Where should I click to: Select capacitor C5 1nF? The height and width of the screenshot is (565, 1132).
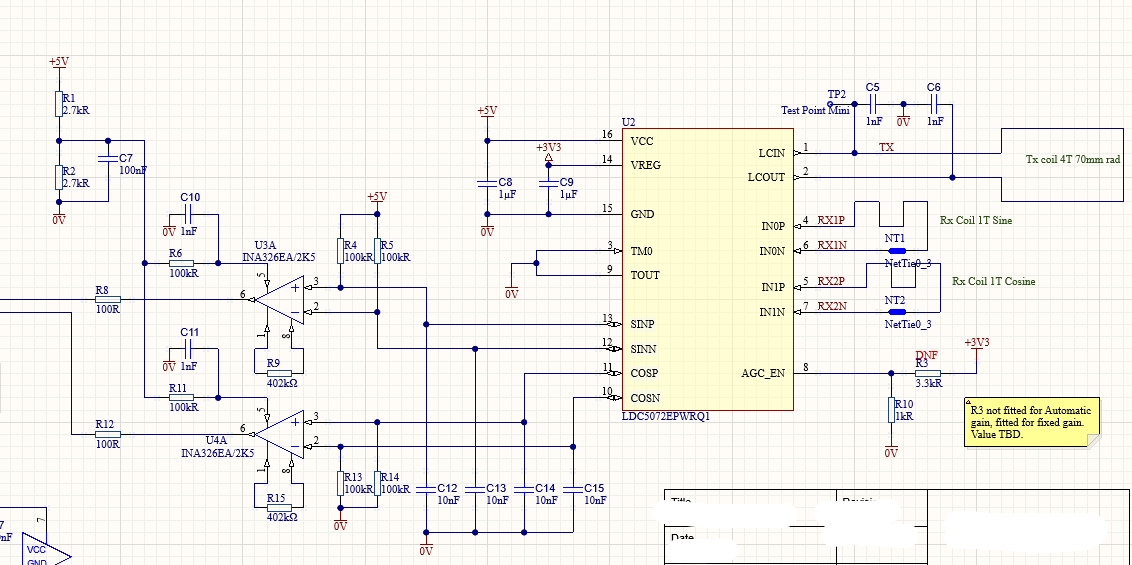(873, 103)
